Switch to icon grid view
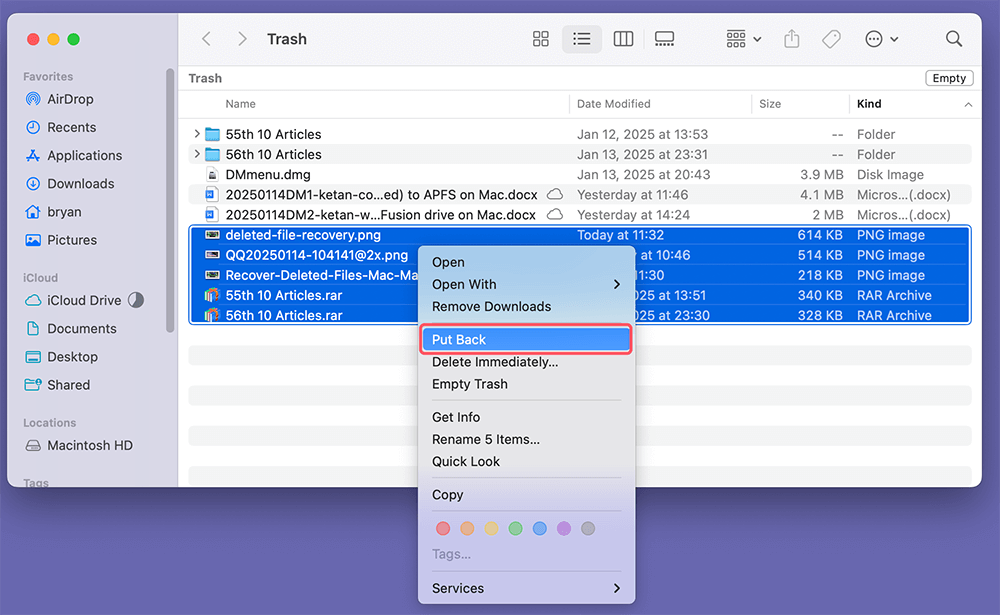This screenshot has width=1000, height=615. (541, 39)
